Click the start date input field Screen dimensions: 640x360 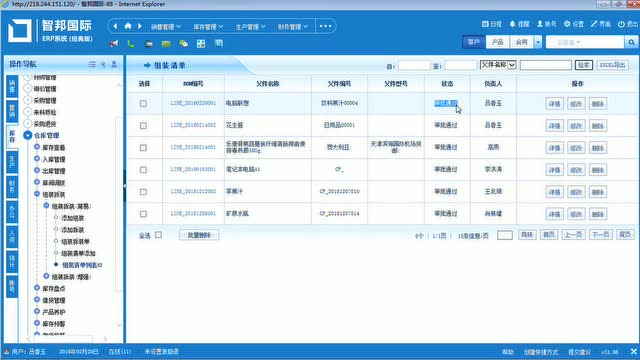point(414,65)
